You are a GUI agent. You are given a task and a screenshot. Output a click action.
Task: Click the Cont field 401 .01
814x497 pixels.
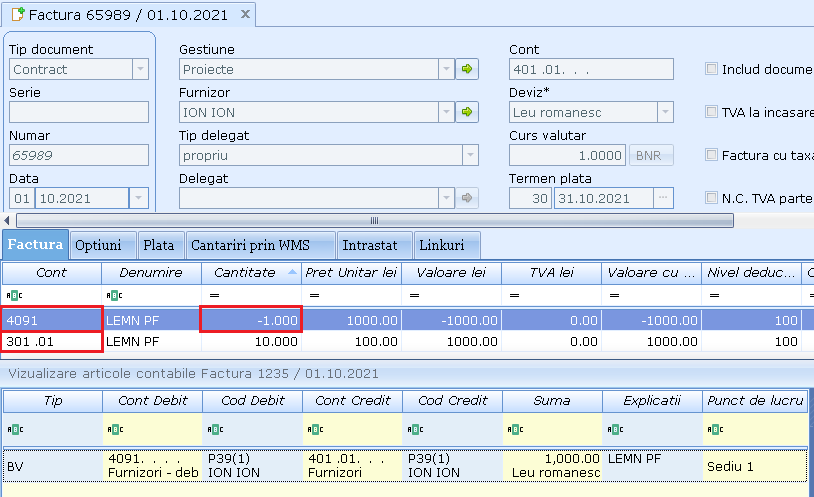pos(591,69)
